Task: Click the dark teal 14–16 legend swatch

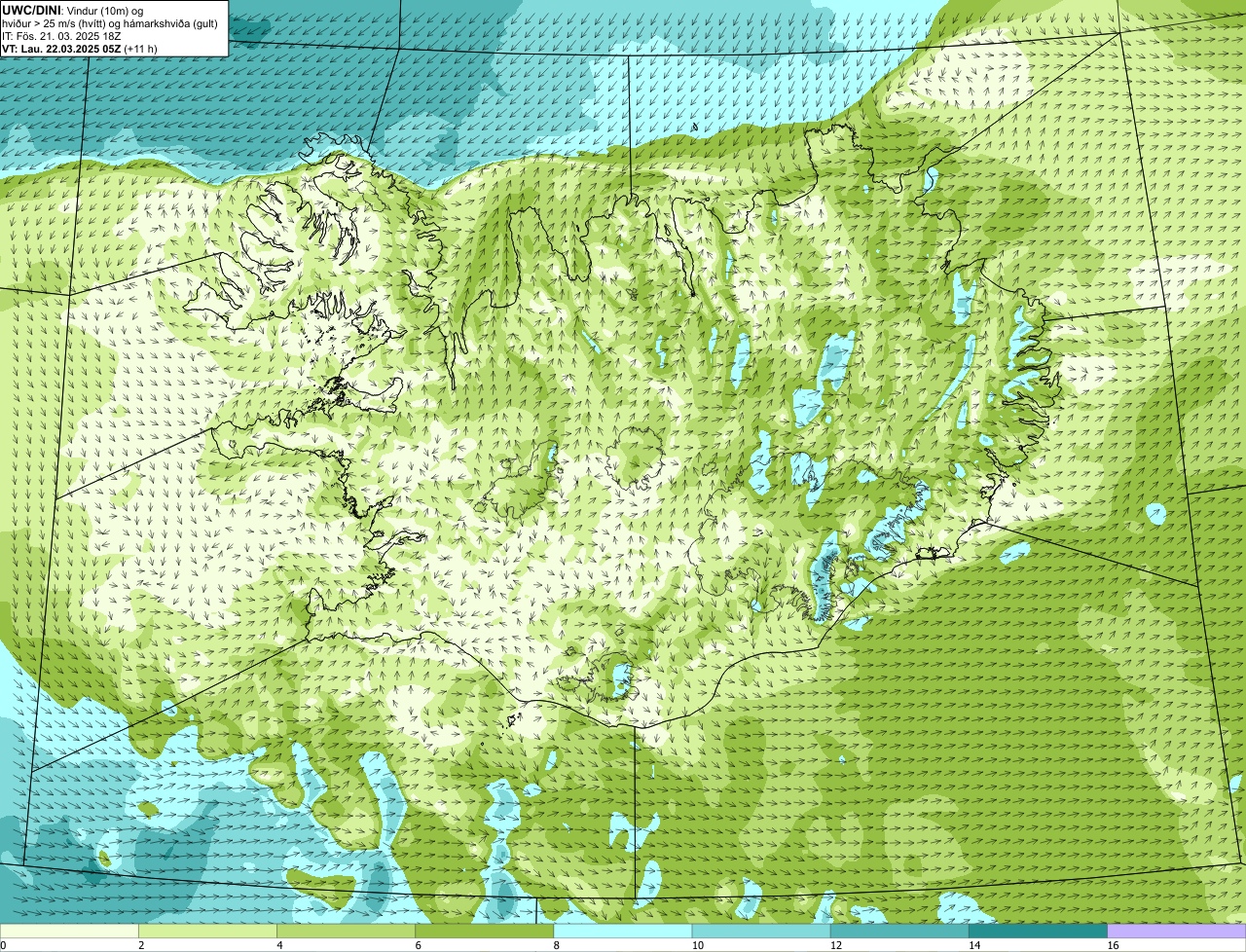Action: point(1038,932)
